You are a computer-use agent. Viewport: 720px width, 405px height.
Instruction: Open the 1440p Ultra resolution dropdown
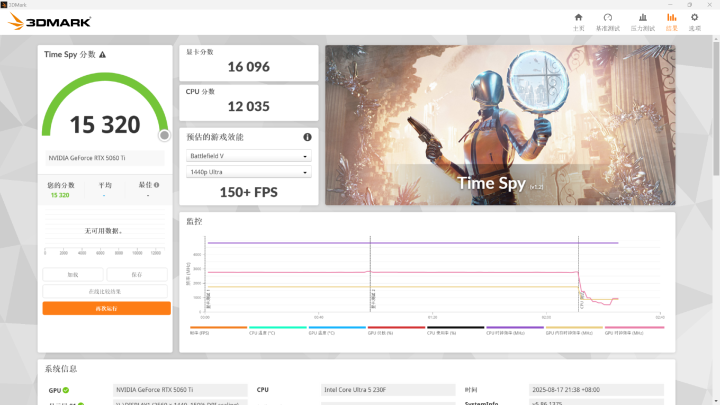(x=249, y=172)
